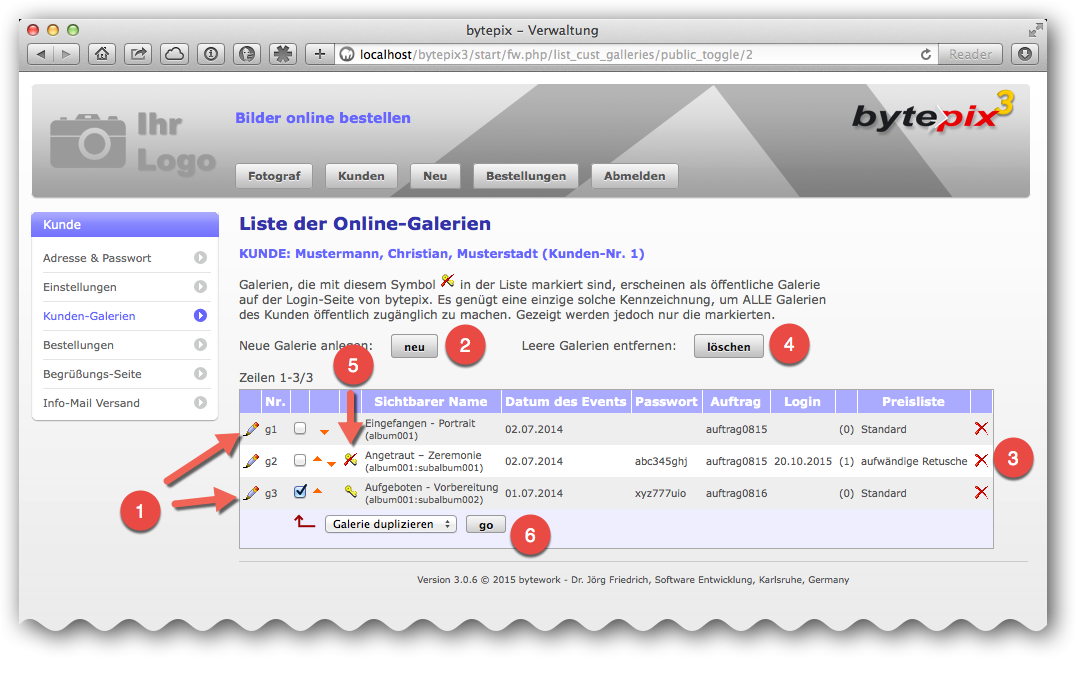This screenshot has height=684, width=1076.
Task: Go forward with the browser forward arrow
Action: (x=67, y=54)
